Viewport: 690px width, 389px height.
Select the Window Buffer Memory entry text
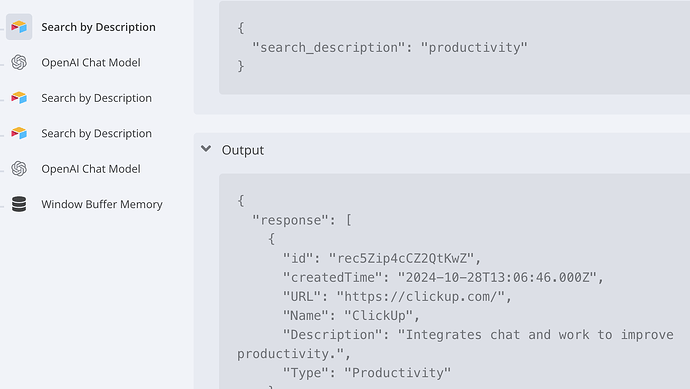(x=102, y=204)
